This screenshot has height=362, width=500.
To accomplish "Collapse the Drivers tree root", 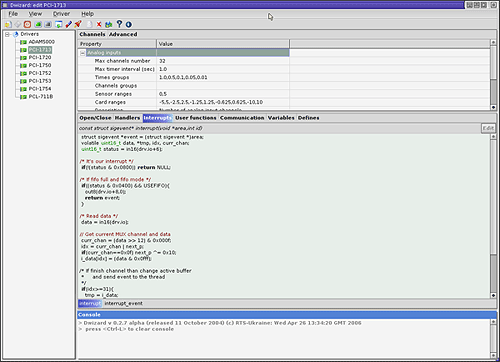I will [7, 34].
